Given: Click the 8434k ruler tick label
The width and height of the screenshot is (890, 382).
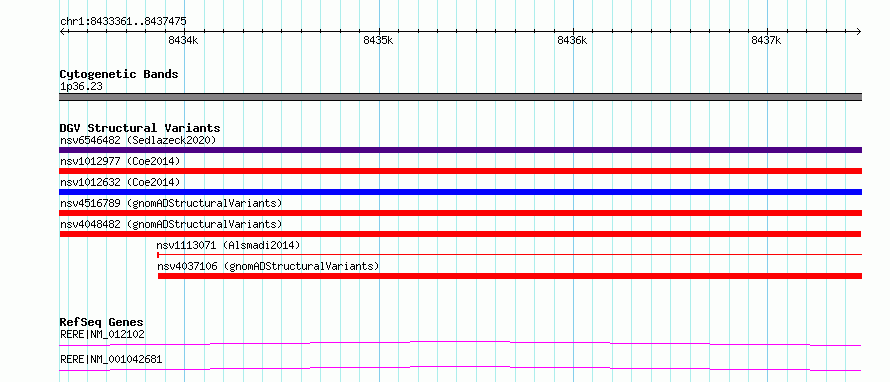Looking at the screenshot, I should click(x=183, y=40).
